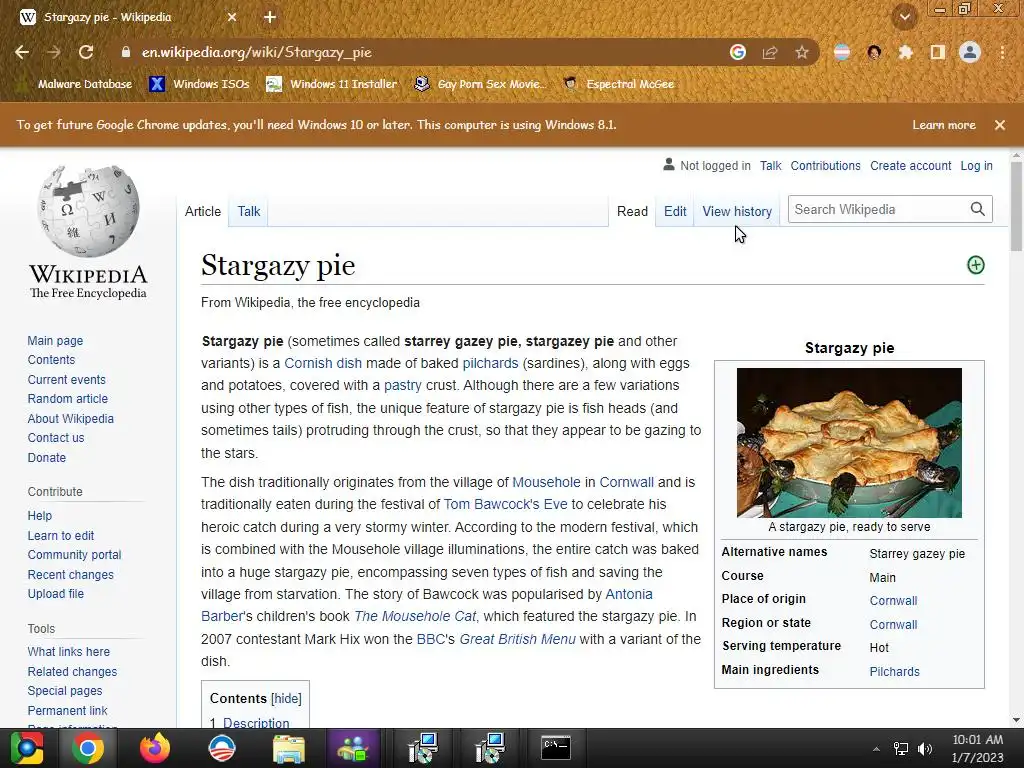
Task: Toggle the browser side panel icon
Action: click(x=938, y=52)
